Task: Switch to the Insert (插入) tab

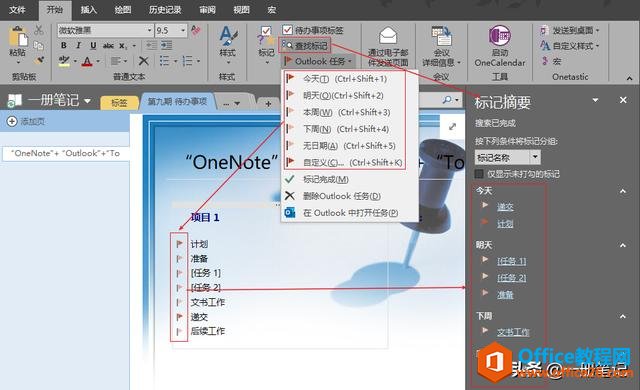Action: click(89, 10)
